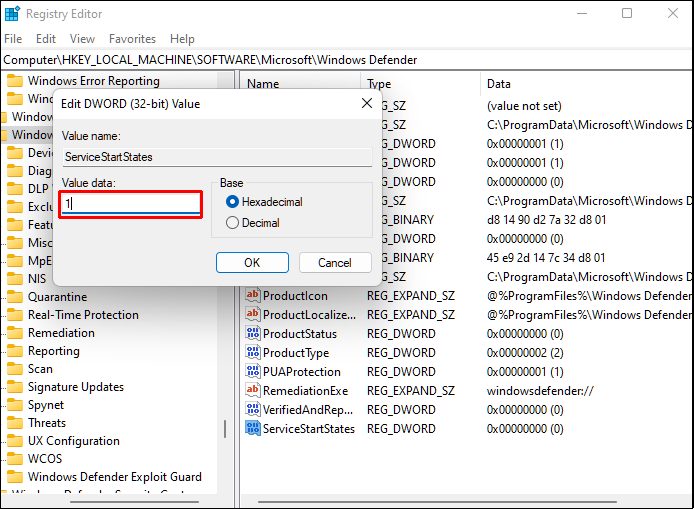
Task: Select the Quarantine folder icon
Action: point(15,297)
